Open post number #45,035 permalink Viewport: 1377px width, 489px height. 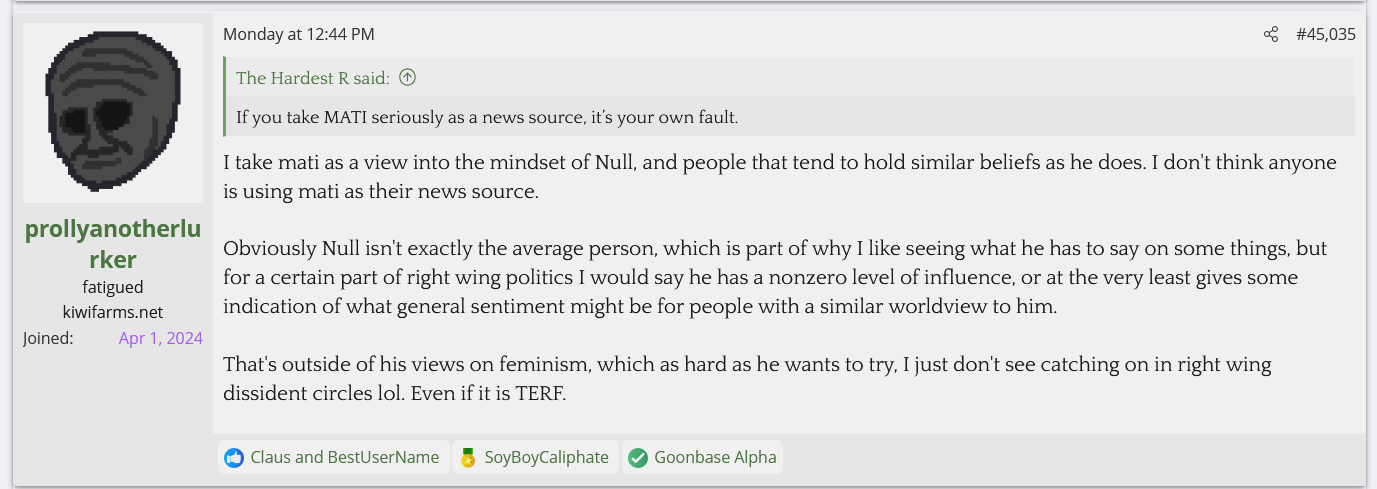(1325, 34)
